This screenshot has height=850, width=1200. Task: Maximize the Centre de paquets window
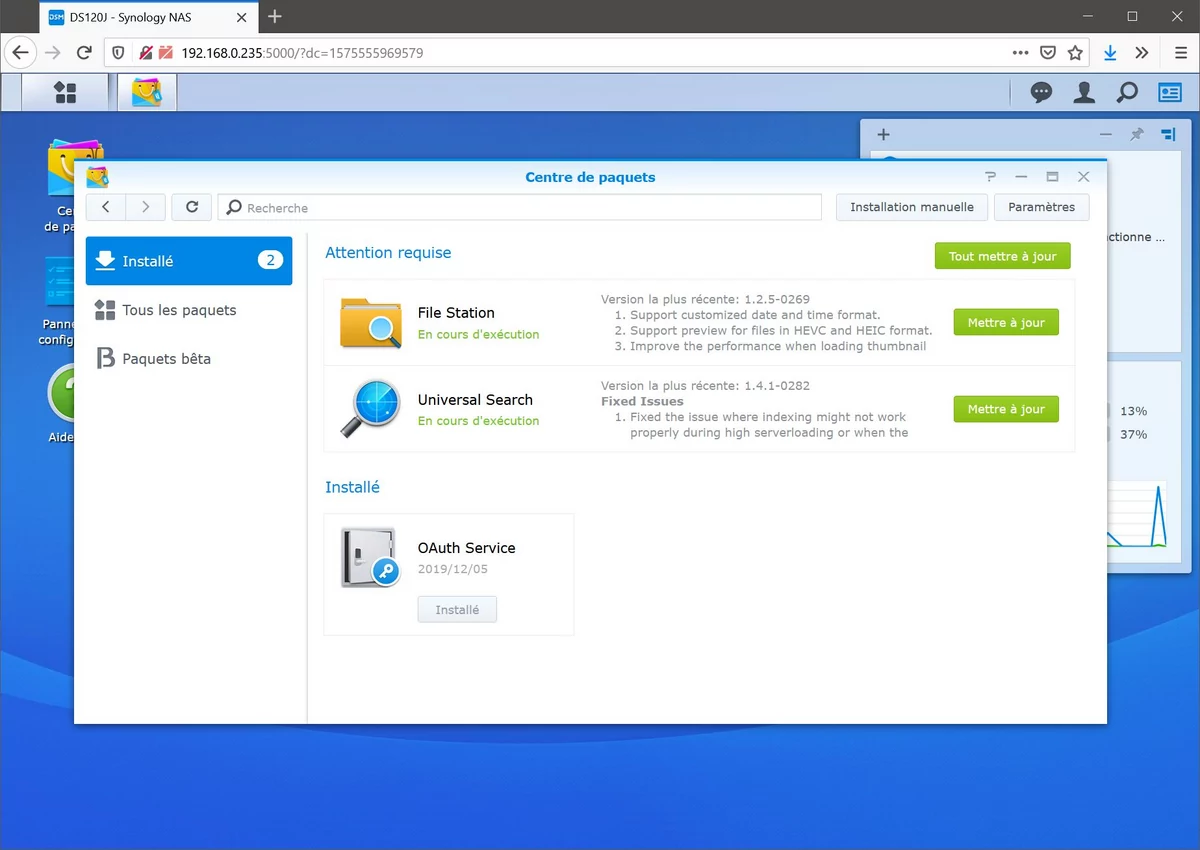[x=1052, y=176]
